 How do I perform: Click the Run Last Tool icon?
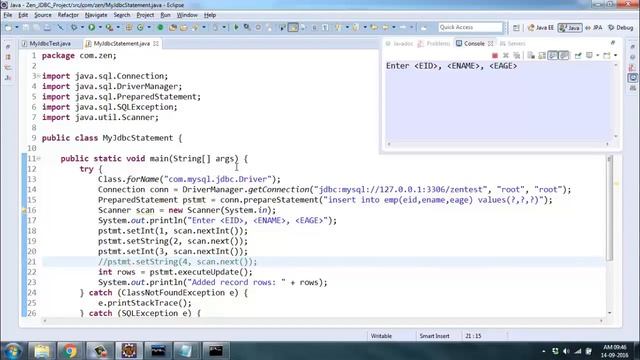click(x=109, y=27)
